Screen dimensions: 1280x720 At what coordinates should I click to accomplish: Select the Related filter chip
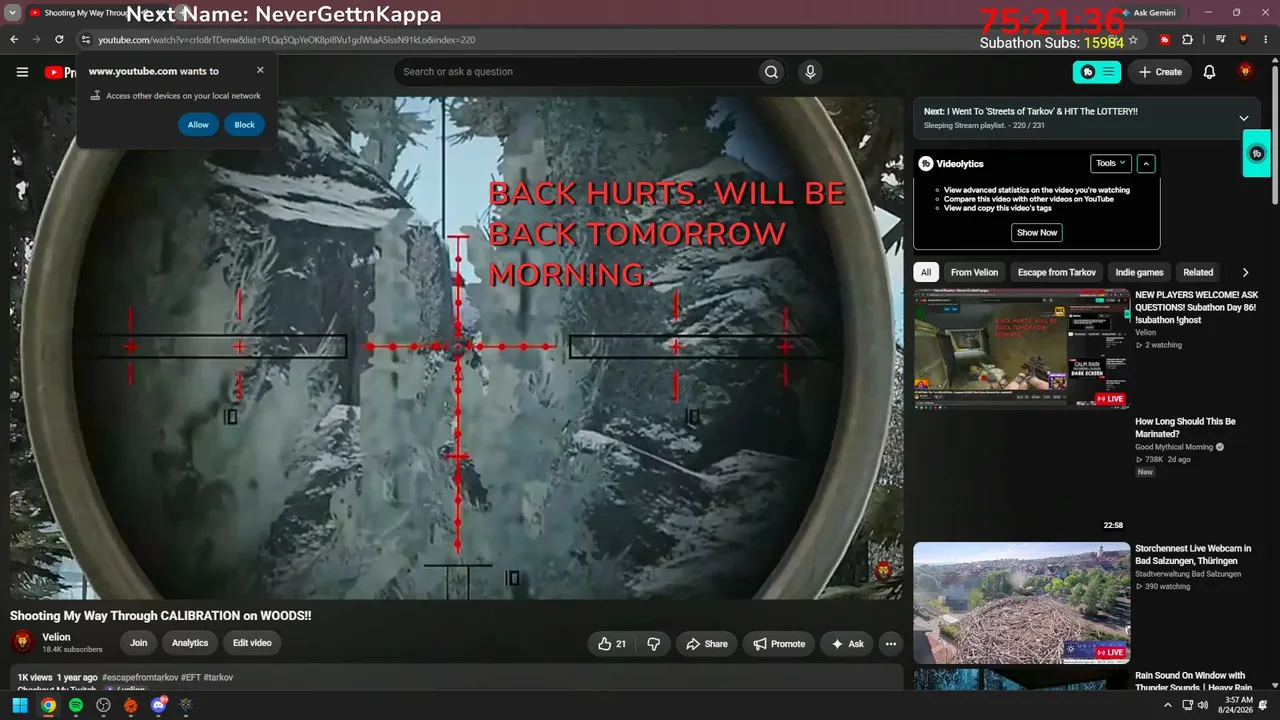tap(1198, 272)
